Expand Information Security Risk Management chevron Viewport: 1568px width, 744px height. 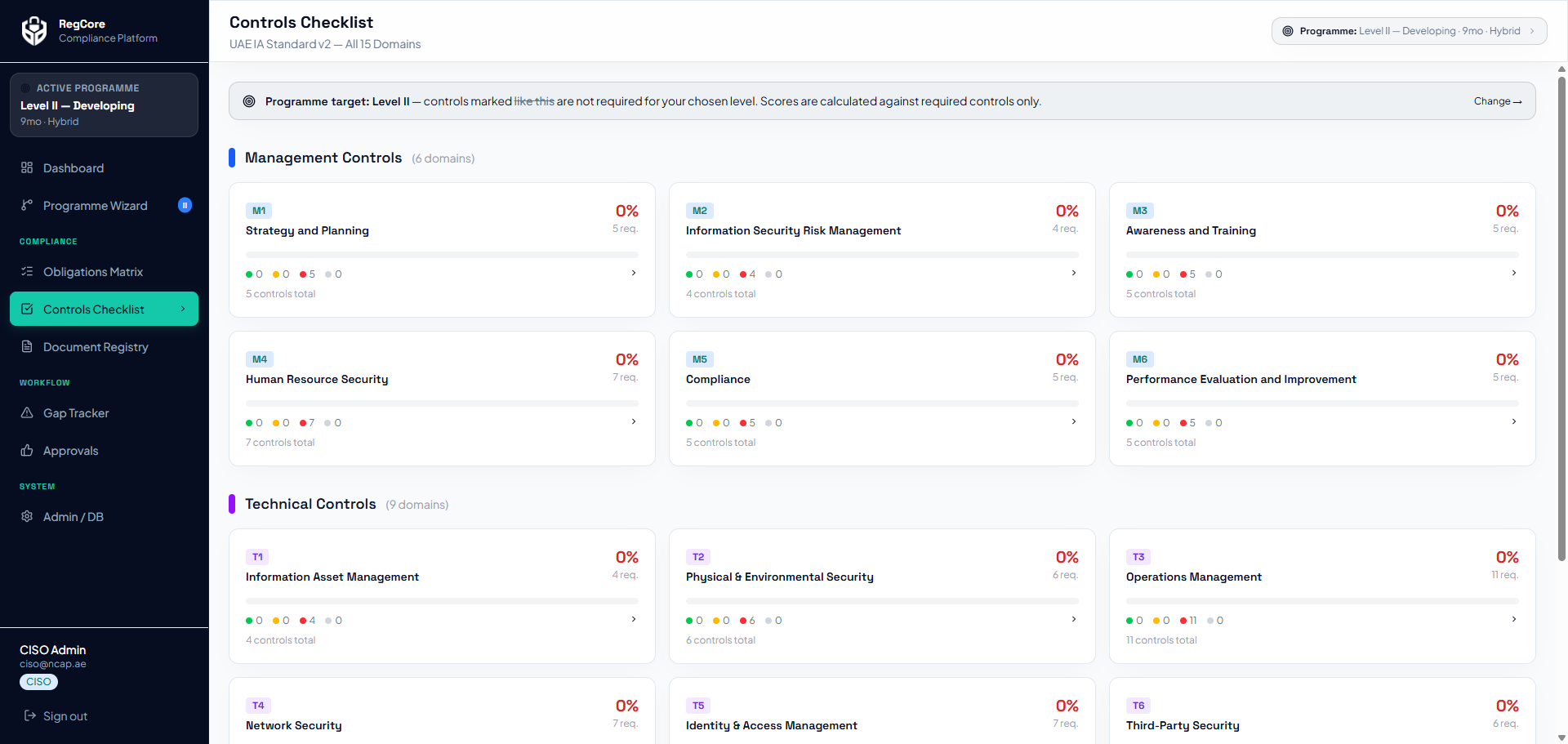[x=1074, y=273]
